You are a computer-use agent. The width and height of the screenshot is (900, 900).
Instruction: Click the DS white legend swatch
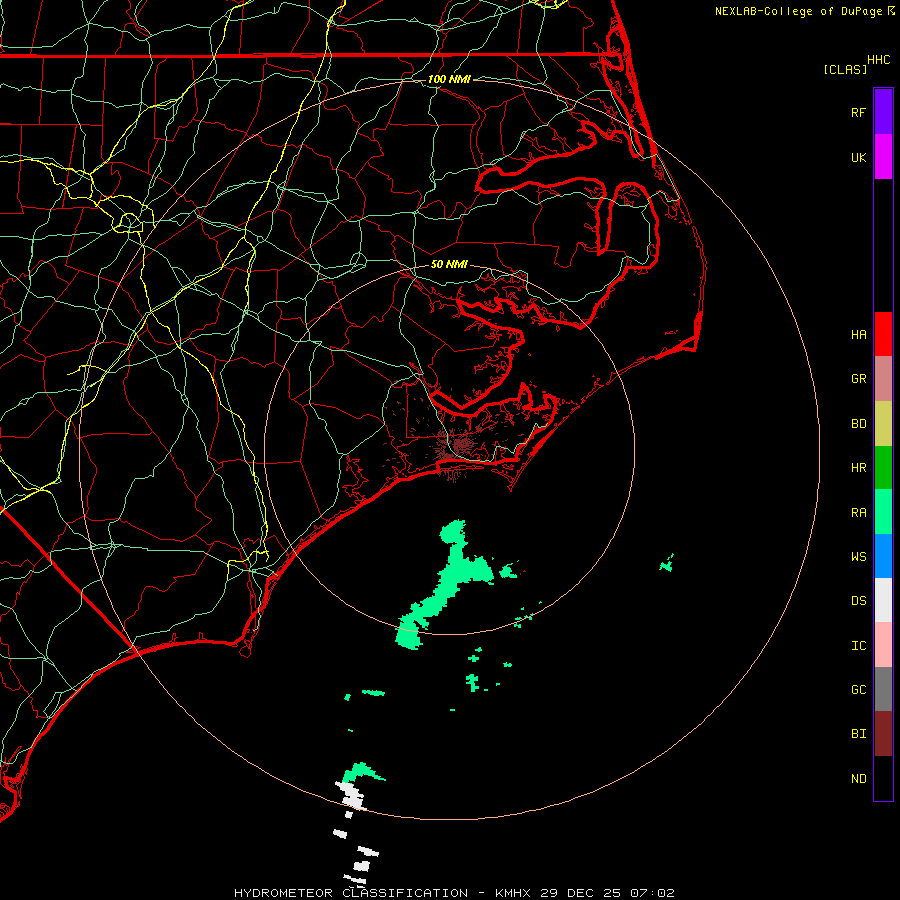[x=883, y=600]
